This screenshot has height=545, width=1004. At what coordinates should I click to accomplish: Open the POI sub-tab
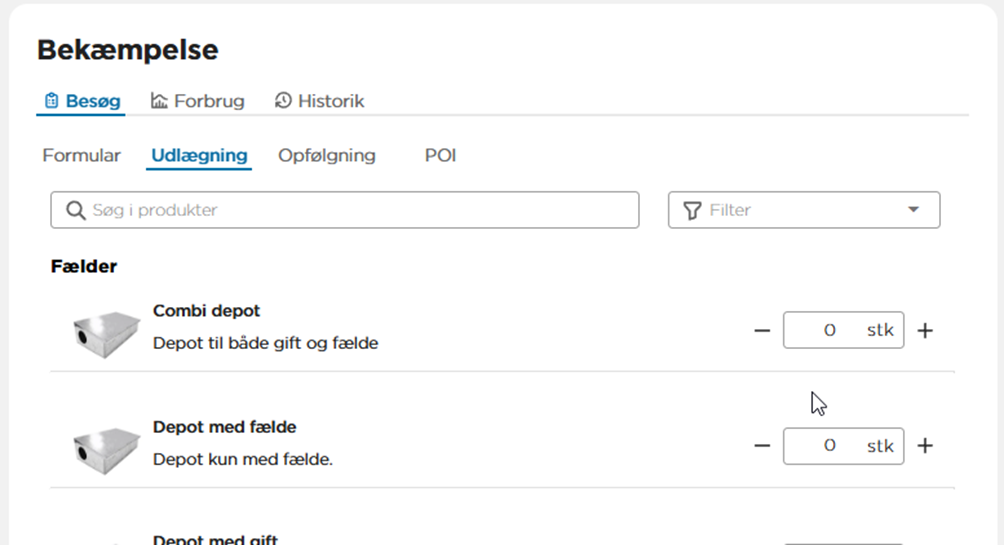tap(440, 156)
